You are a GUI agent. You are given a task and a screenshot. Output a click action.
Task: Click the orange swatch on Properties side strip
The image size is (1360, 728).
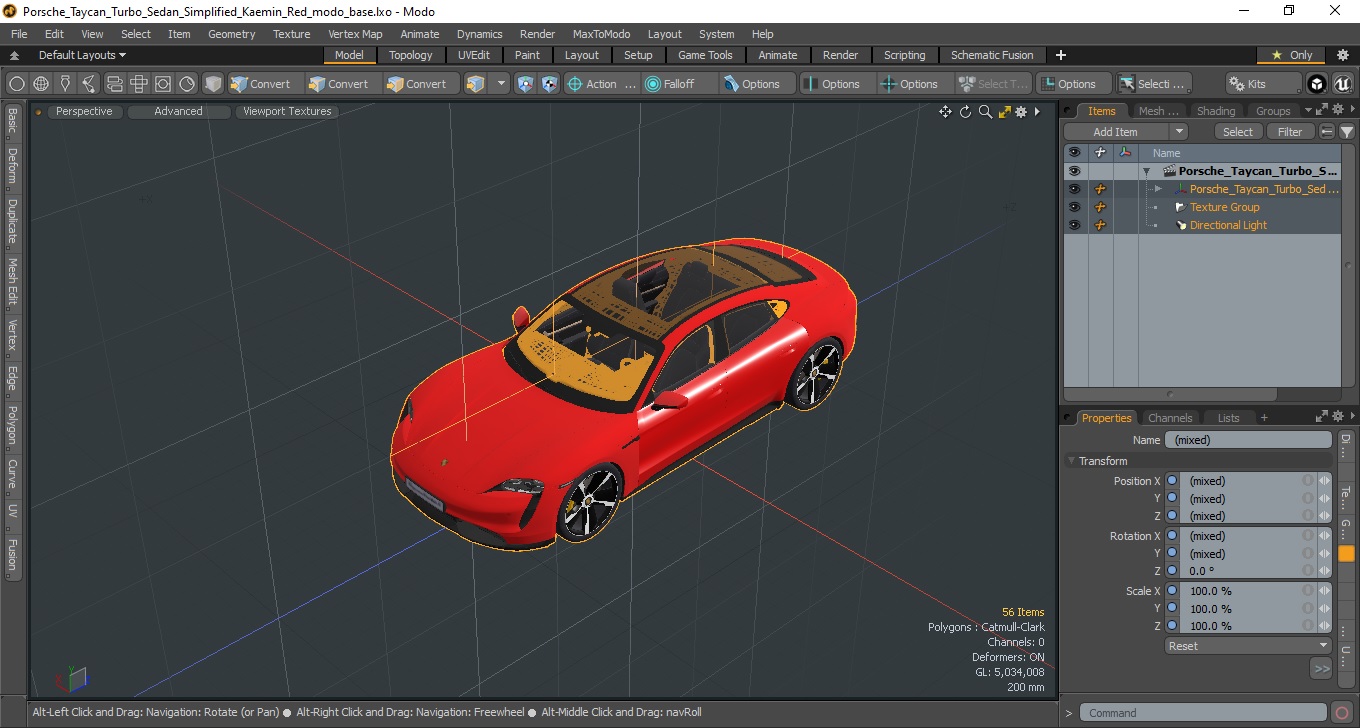tap(1346, 554)
